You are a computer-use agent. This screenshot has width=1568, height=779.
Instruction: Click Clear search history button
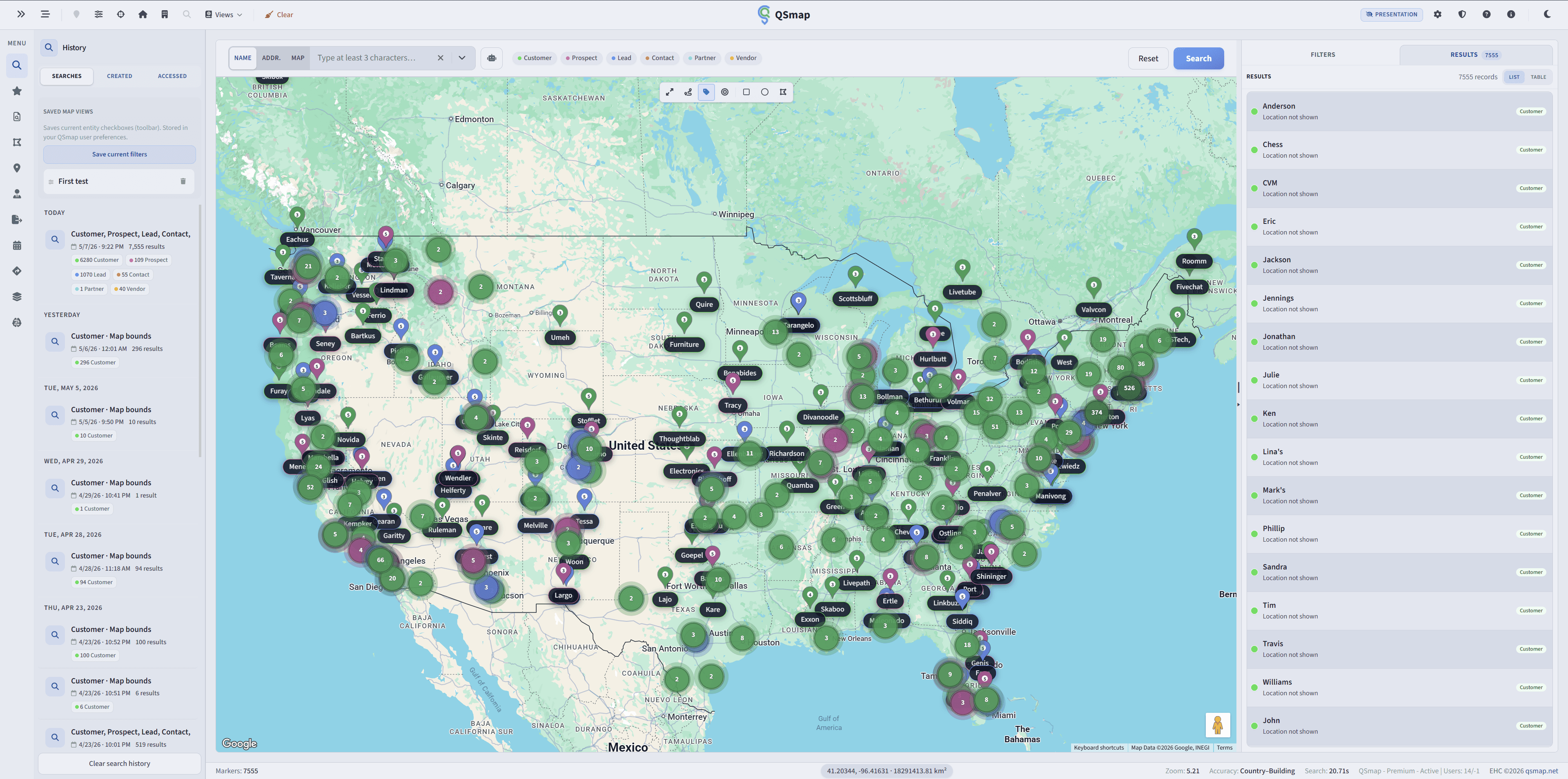point(119,763)
